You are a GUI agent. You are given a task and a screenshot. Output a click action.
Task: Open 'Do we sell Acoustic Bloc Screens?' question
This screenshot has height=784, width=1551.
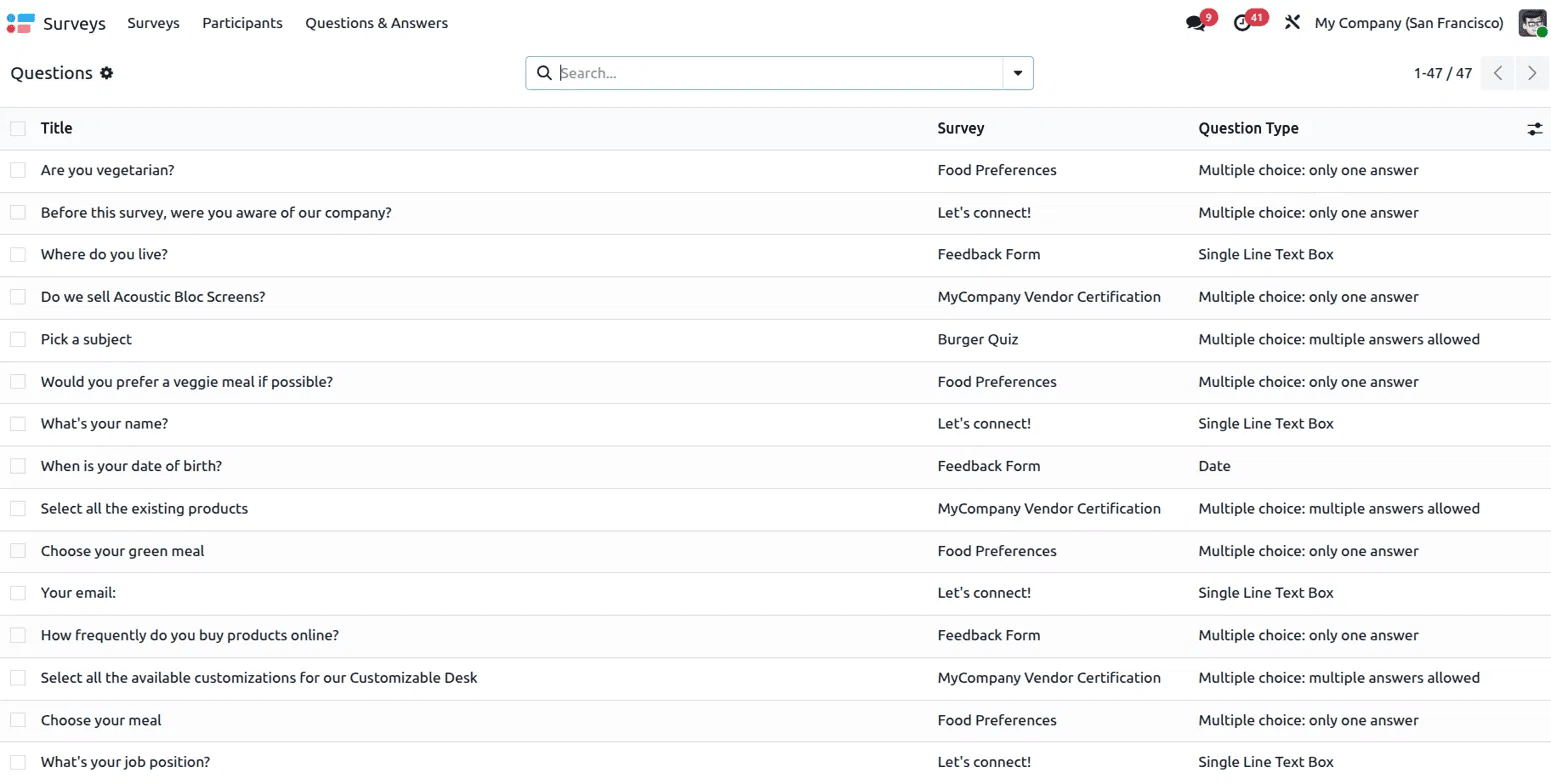153,297
